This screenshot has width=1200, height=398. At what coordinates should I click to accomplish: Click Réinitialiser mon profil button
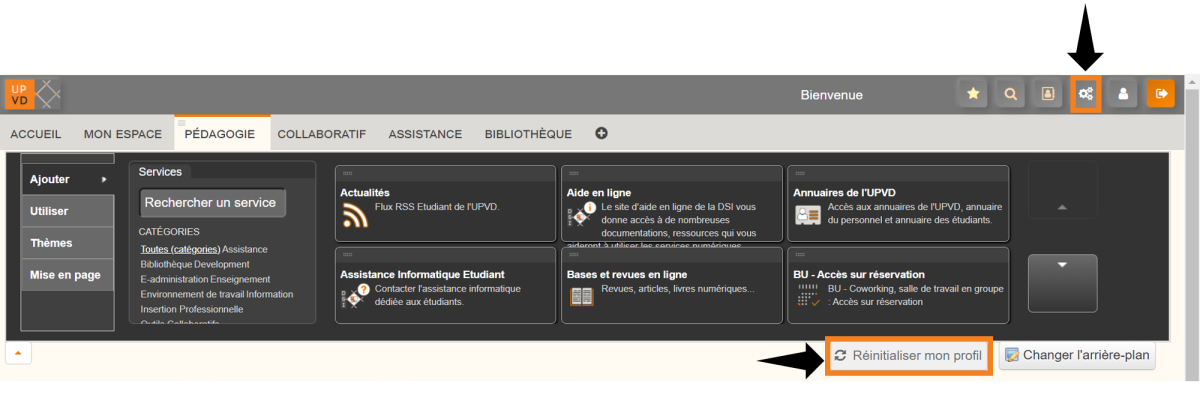pos(909,355)
